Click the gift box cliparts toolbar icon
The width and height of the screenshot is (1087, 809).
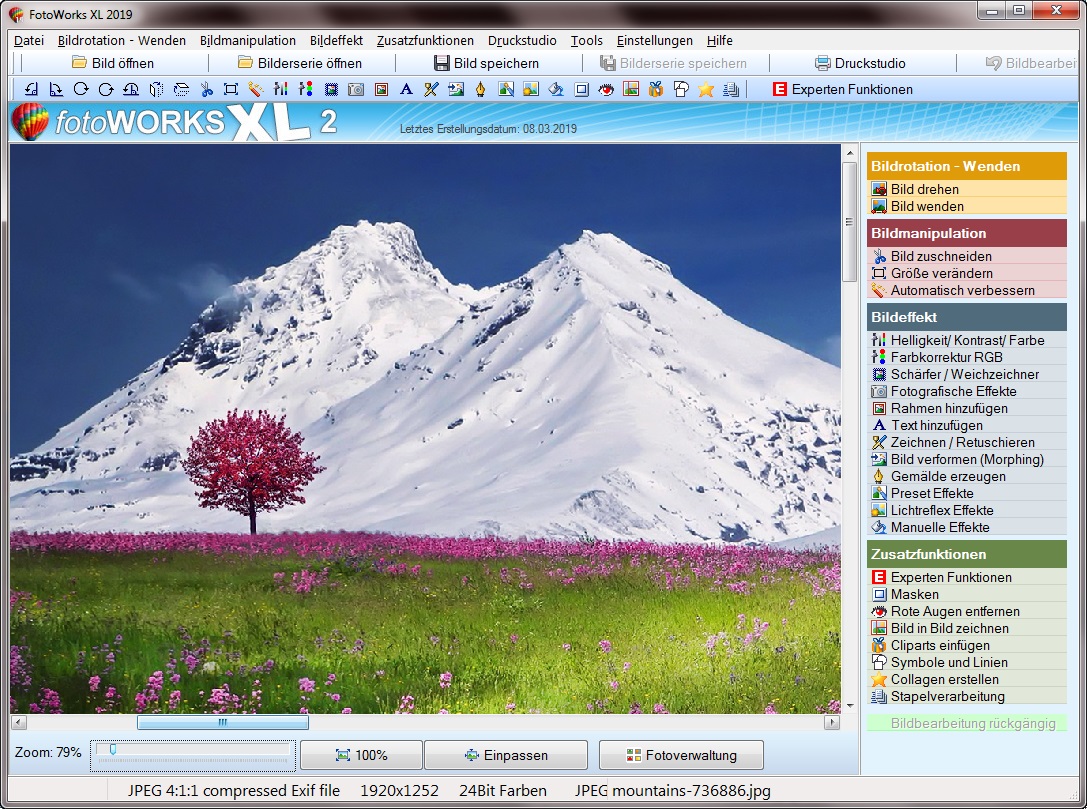[656, 89]
